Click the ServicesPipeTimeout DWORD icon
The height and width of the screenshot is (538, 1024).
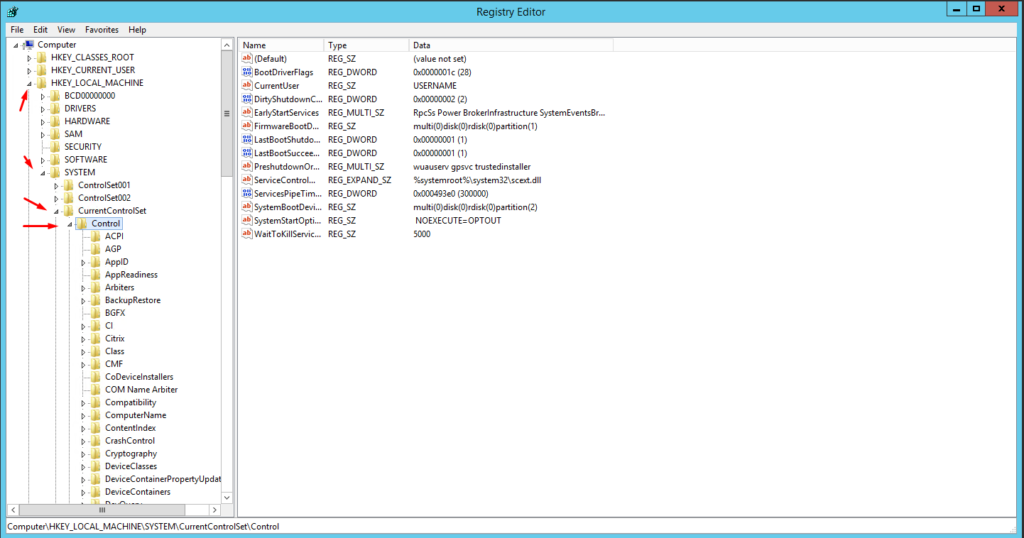click(247, 193)
